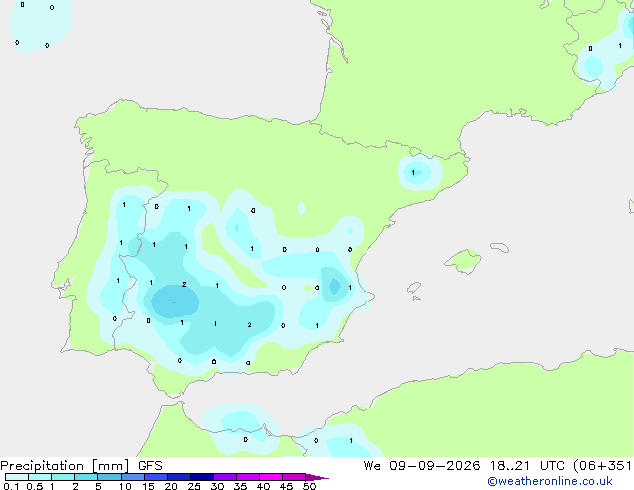Select the 5–10 mm legend color
Screen dimensions: 634x490
pos(109,477)
